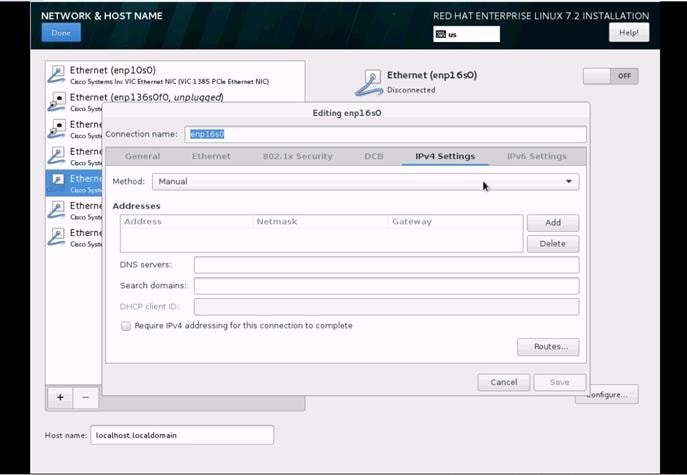Select the IPv4 Settings tab
687x475 pixels.
445,156
